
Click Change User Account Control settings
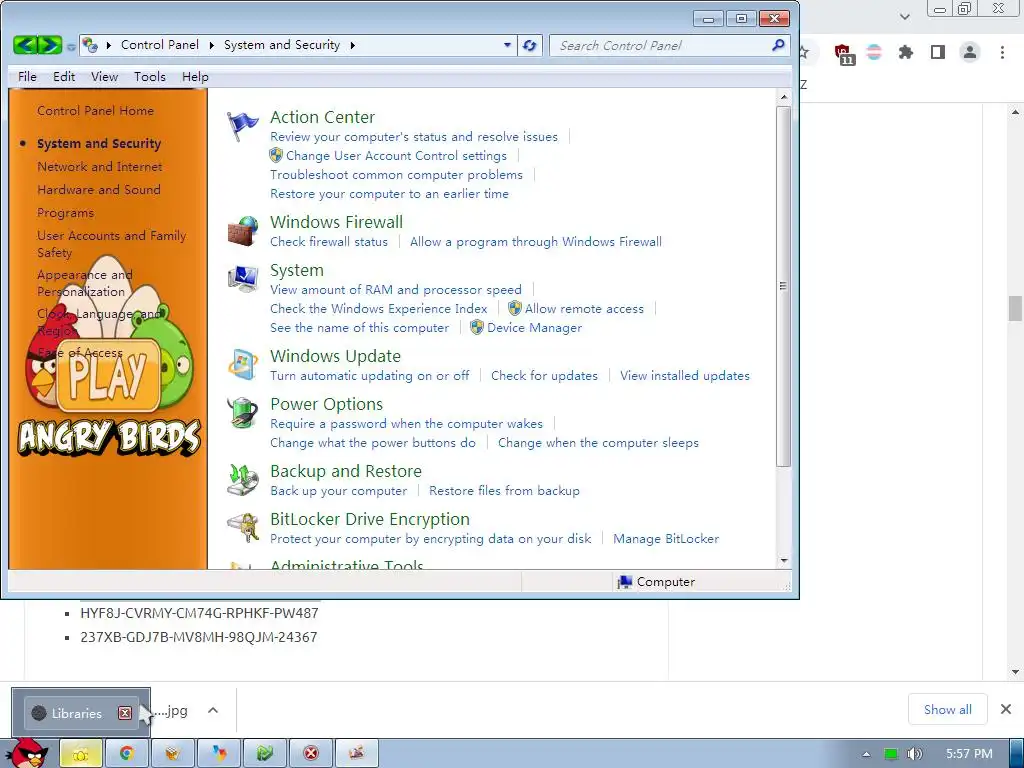click(396, 155)
